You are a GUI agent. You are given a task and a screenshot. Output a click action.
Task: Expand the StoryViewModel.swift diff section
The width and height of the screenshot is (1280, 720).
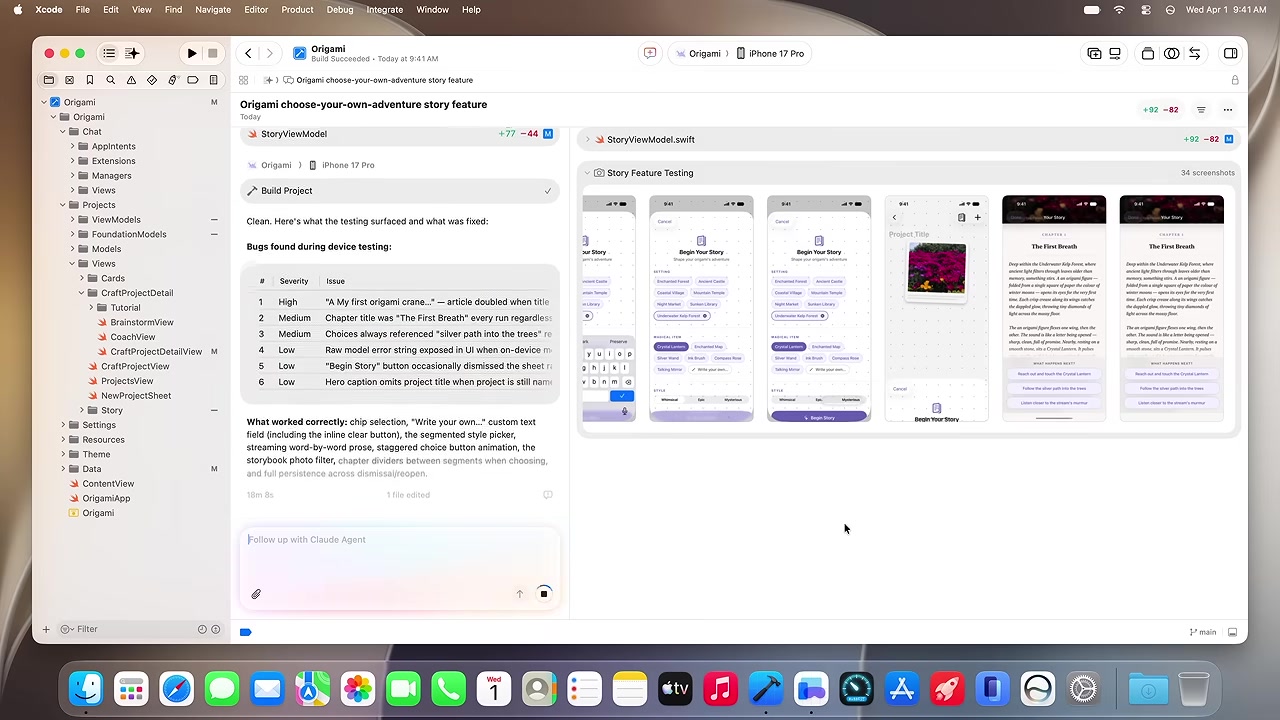tap(587, 140)
